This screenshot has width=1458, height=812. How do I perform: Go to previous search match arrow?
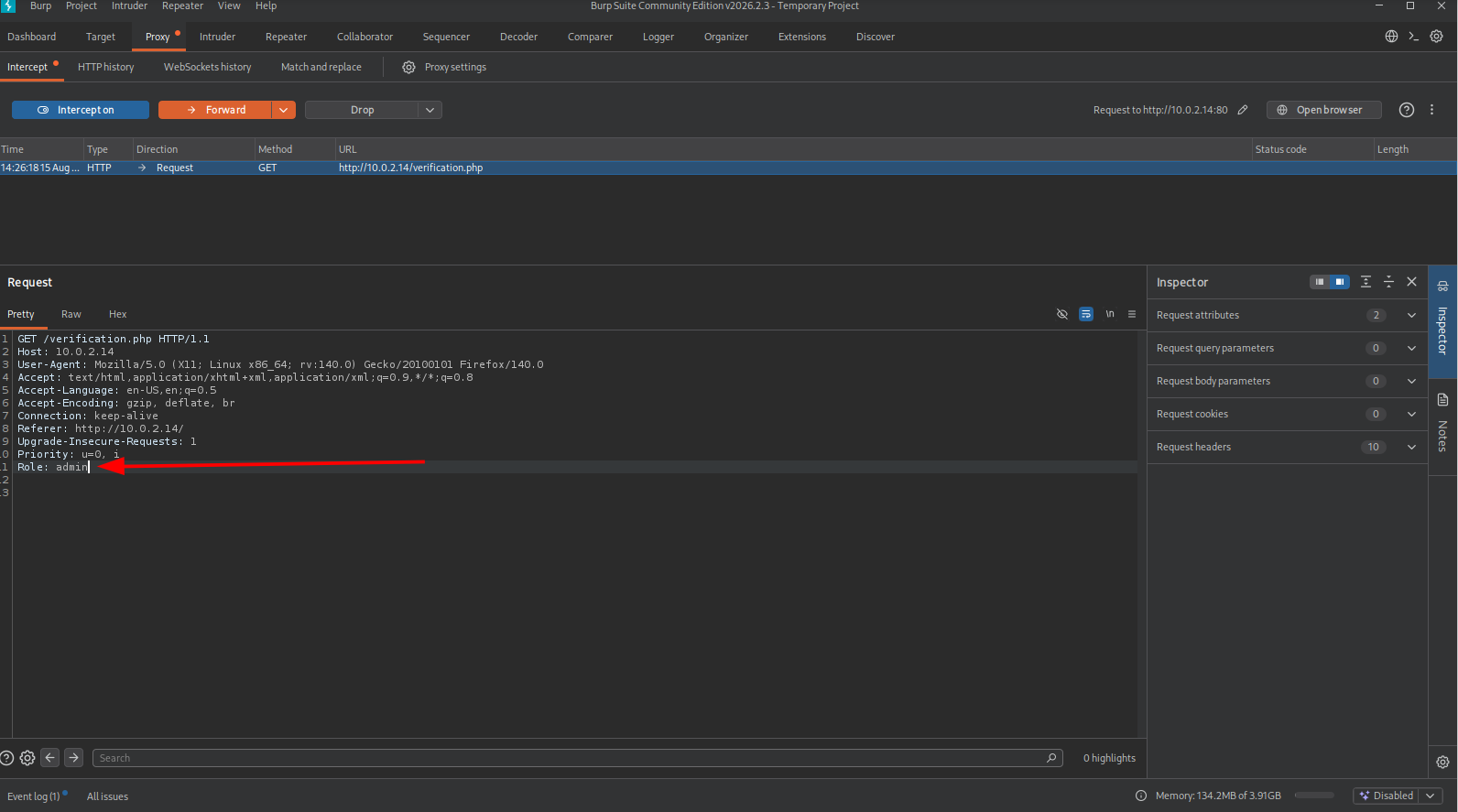click(50, 758)
